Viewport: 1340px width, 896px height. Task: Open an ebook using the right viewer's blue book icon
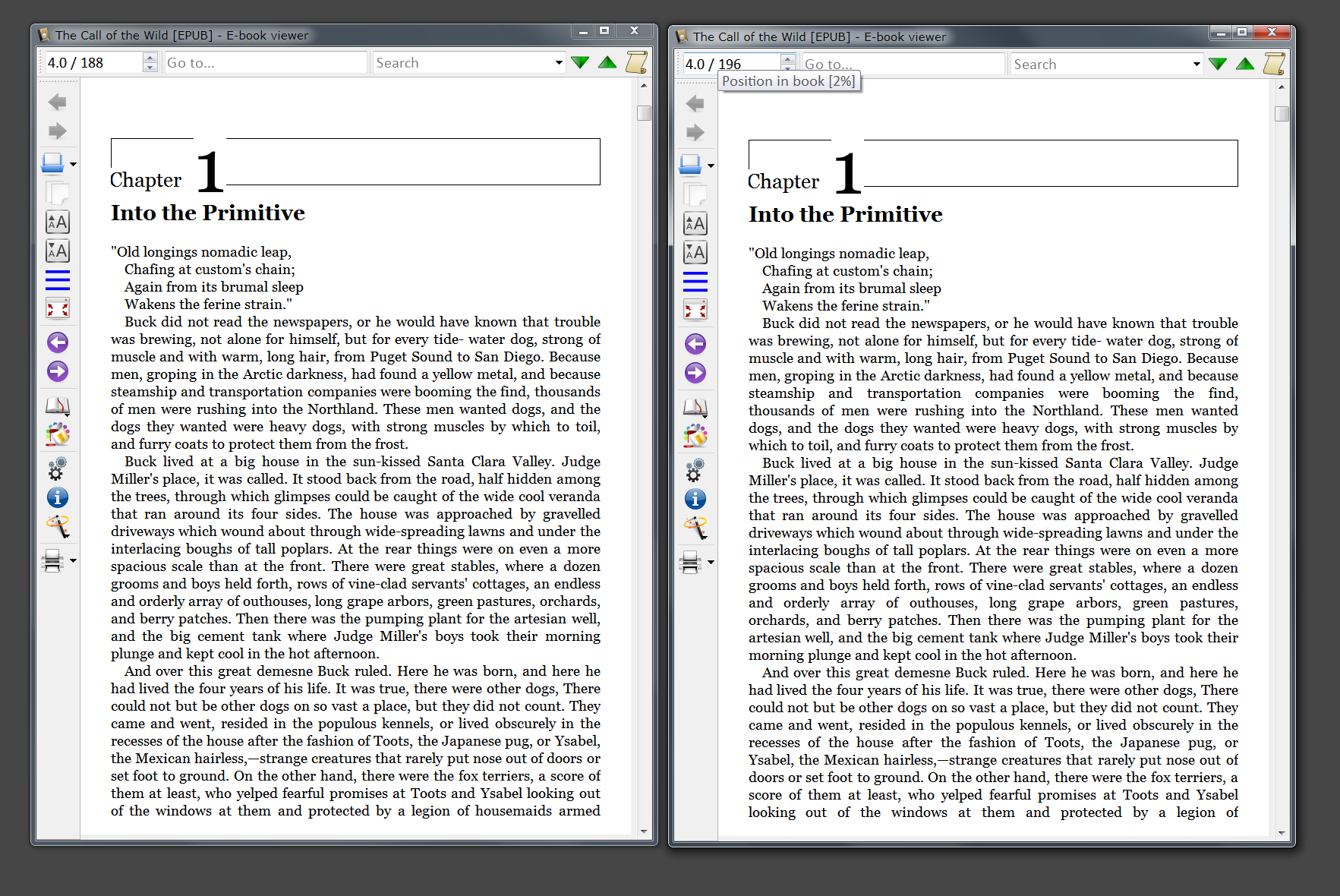[690, 165]
